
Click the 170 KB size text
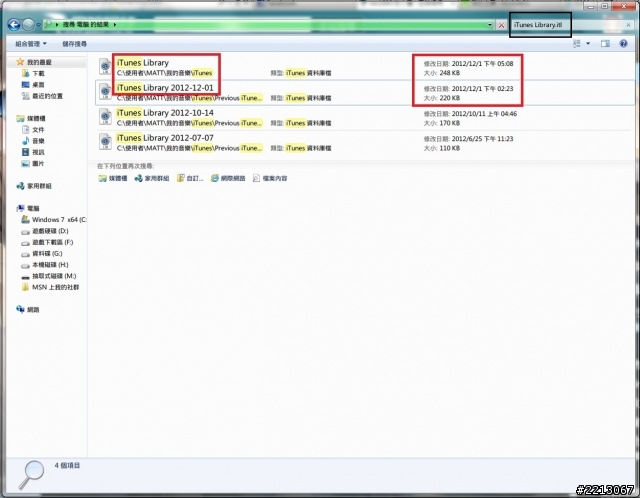click(450, 123)
